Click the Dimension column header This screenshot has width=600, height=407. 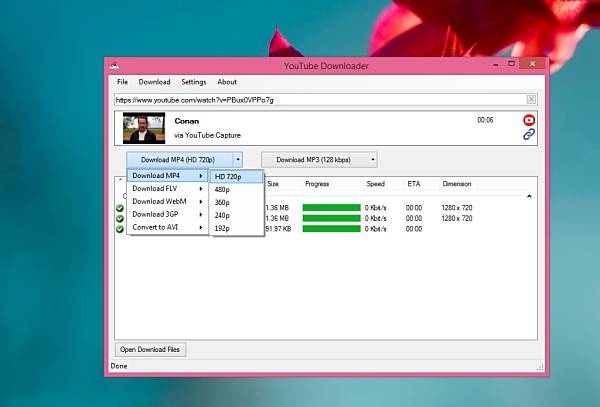pos(457,184)
